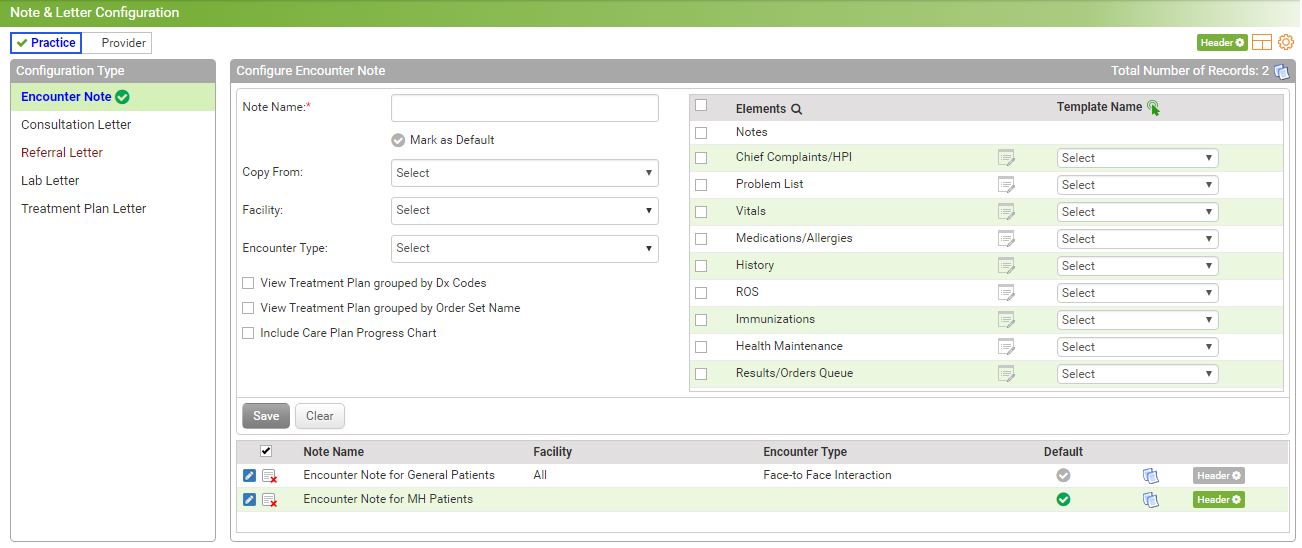Check the History element checkbox
This screenshot has height=548, width=1302.
coord(701,266)
